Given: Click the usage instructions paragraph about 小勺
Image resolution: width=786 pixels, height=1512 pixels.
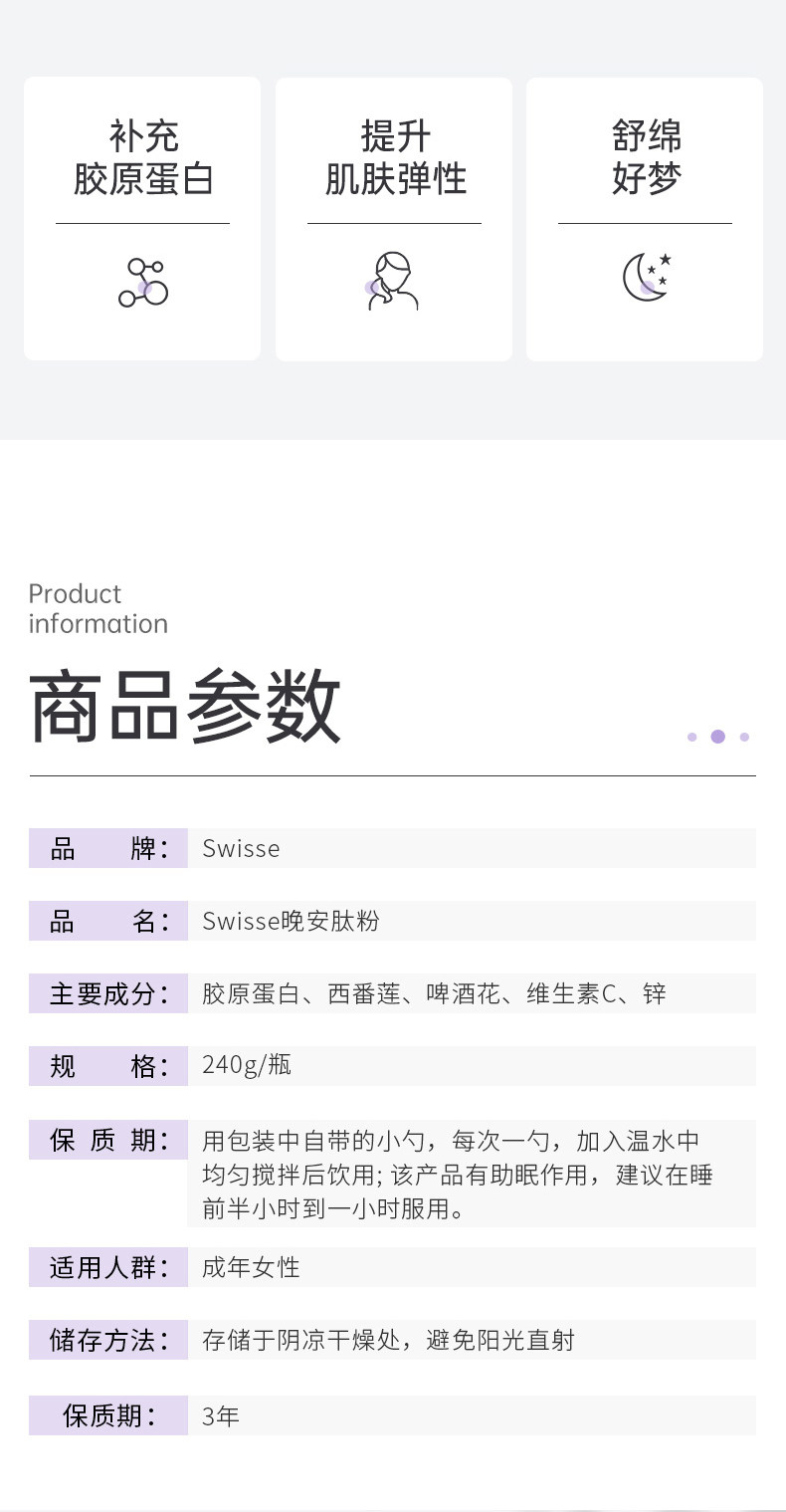Looking at the screenshot, I should point(458,1175).
